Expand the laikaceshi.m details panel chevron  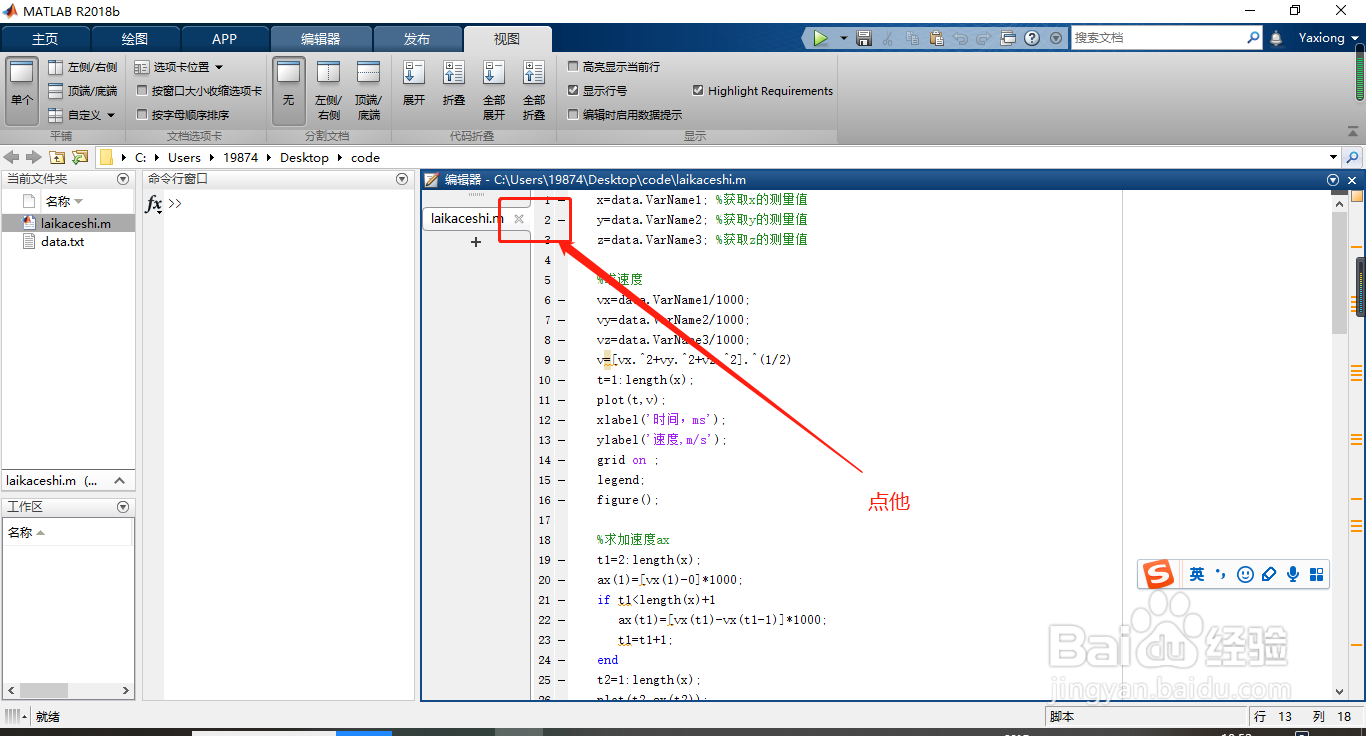pos(119,481)
